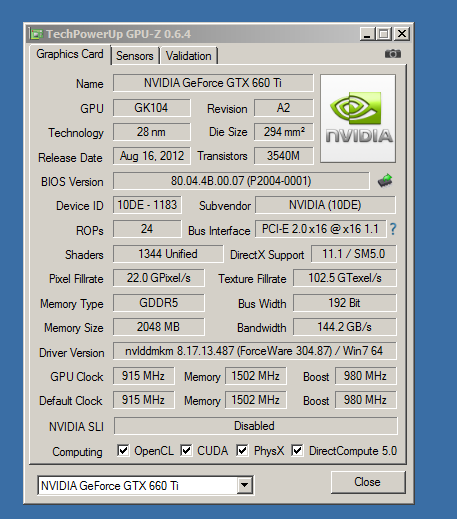Click the Default Clock row Boost 980 MHz field

point(366,400)
